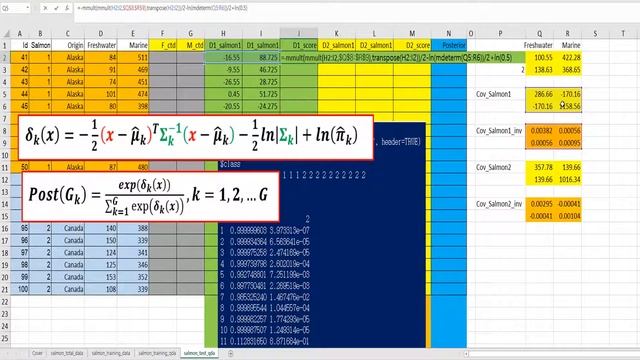This screenshot has width=640, height=360.
Task: Select Freshwater value "84" in row 2
Action: (x=100, y=58)
